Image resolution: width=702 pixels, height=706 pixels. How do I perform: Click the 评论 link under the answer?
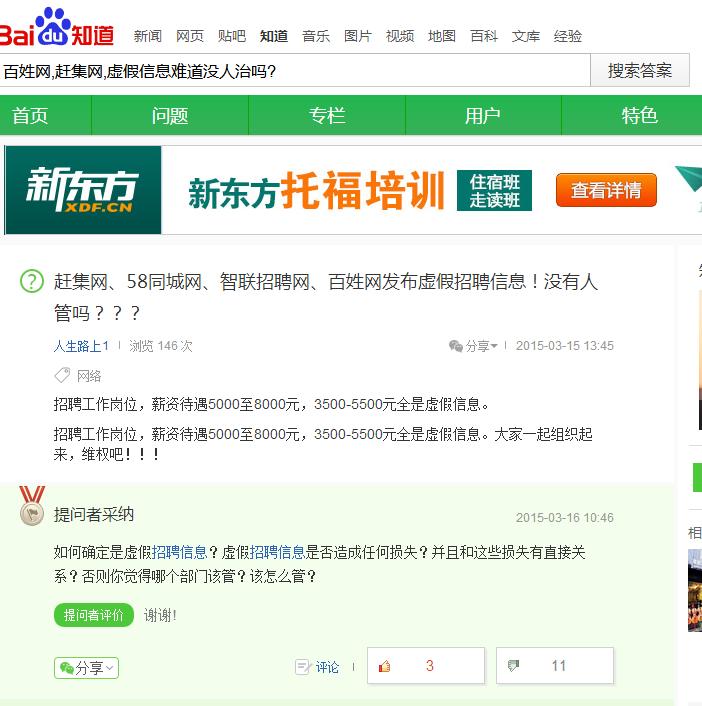pos(327,667)
